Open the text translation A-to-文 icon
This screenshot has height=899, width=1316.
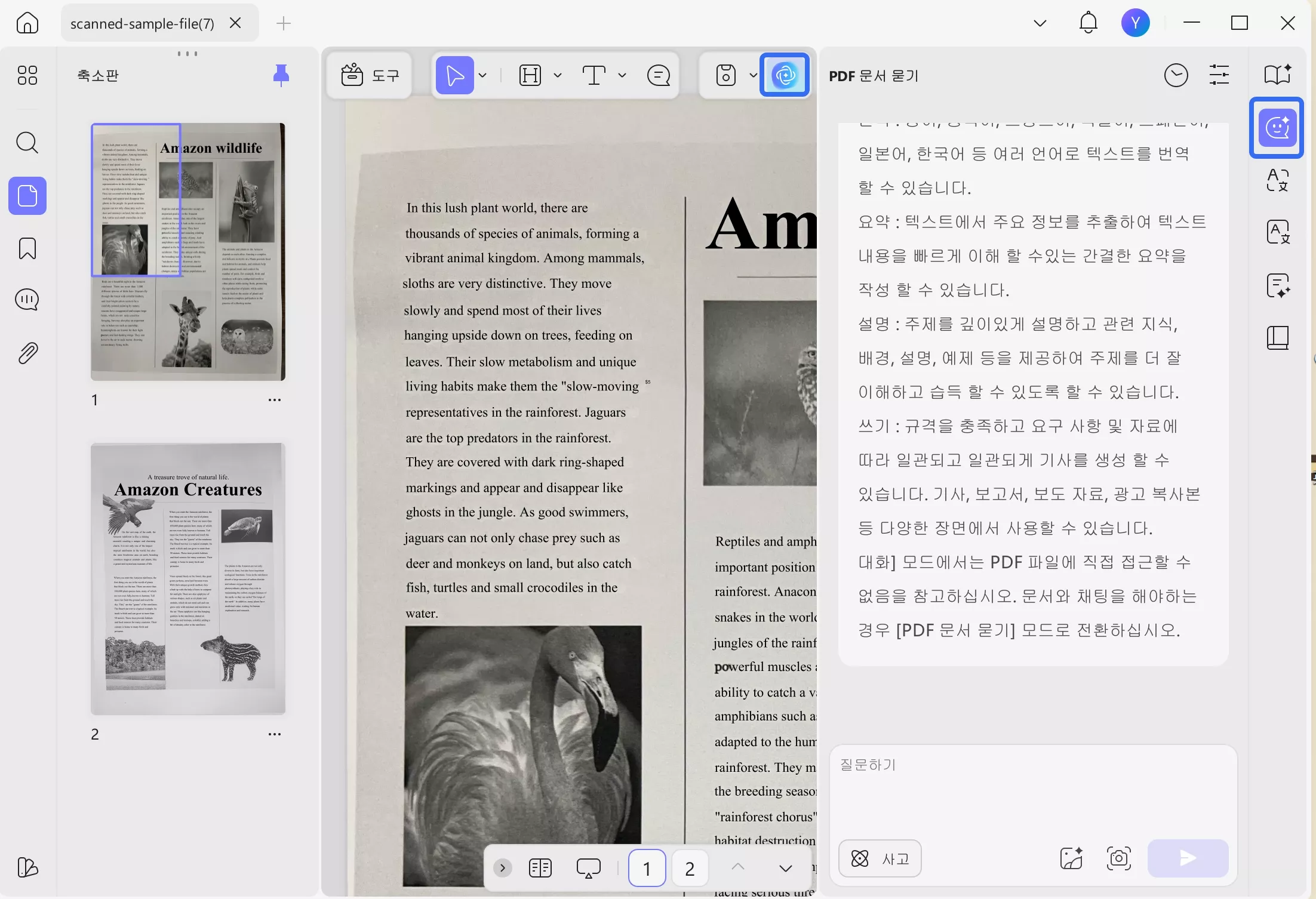tap(1277, 232)
